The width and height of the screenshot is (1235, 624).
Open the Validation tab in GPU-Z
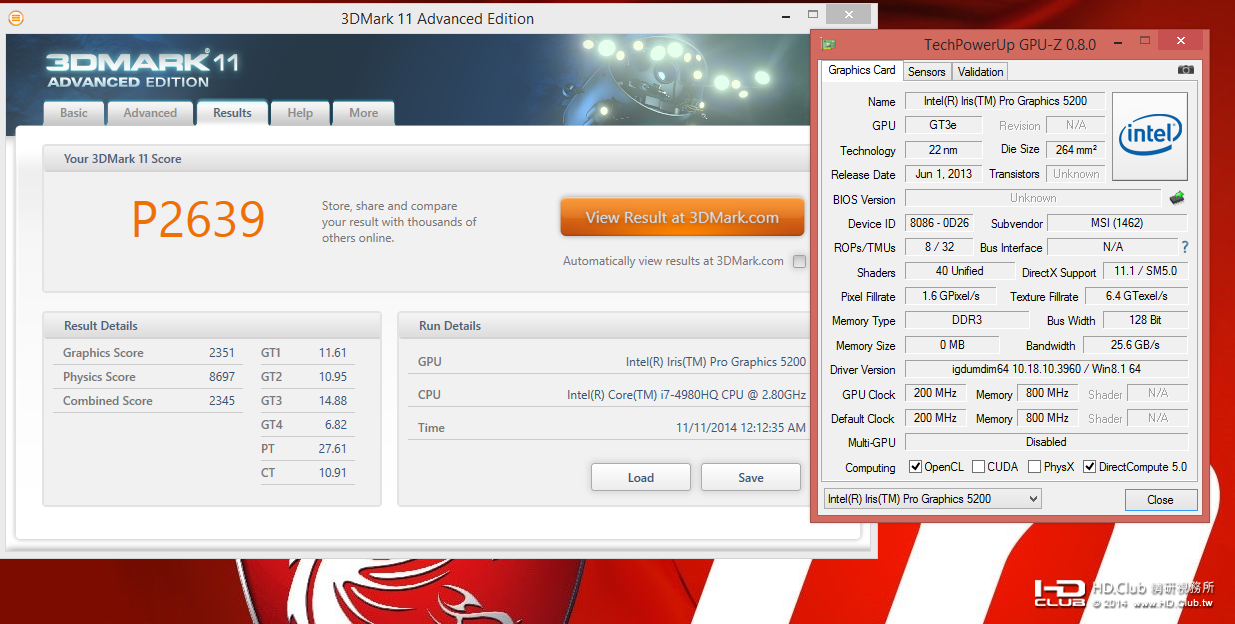pos(980,72)
